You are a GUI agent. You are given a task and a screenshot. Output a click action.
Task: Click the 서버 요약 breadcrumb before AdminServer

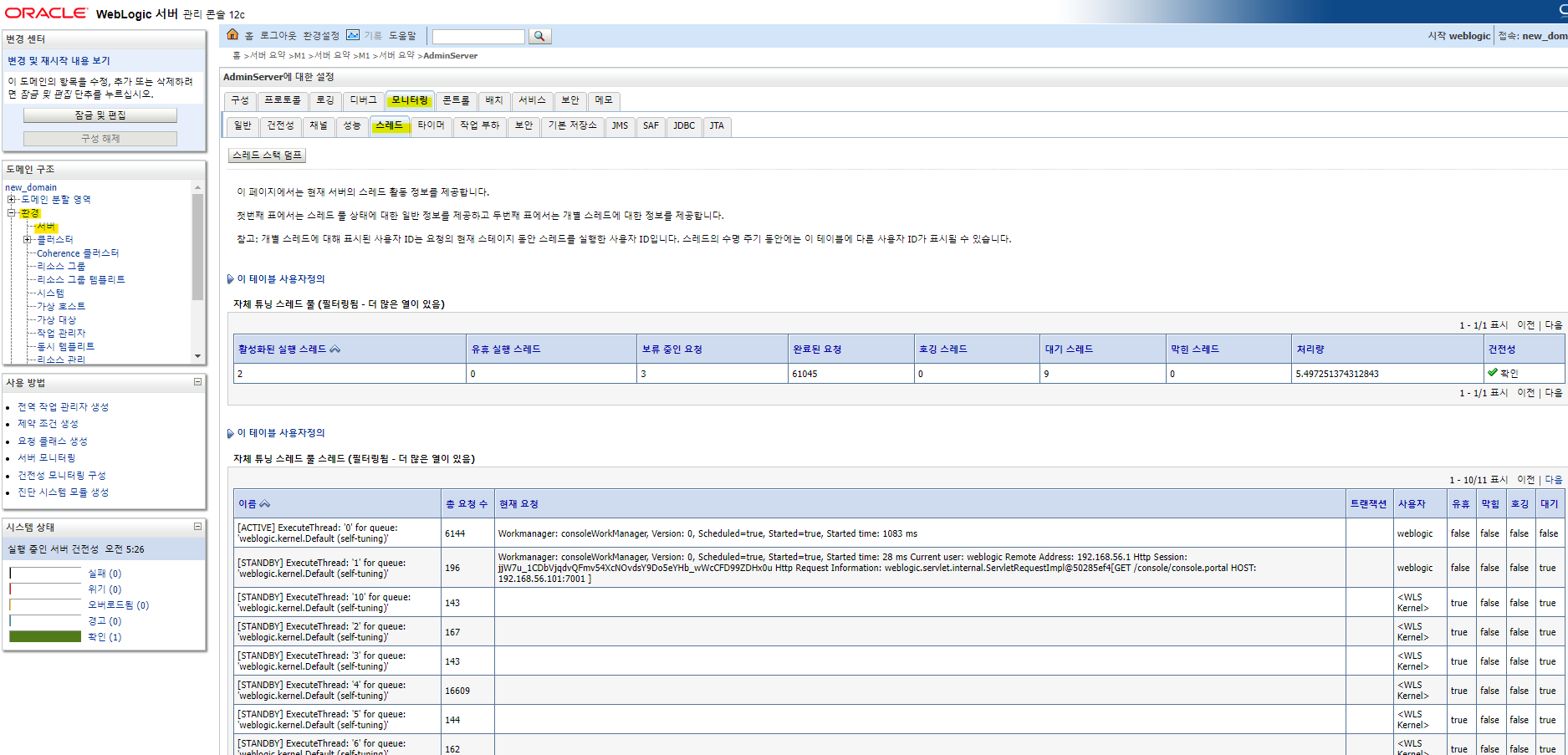397,56
